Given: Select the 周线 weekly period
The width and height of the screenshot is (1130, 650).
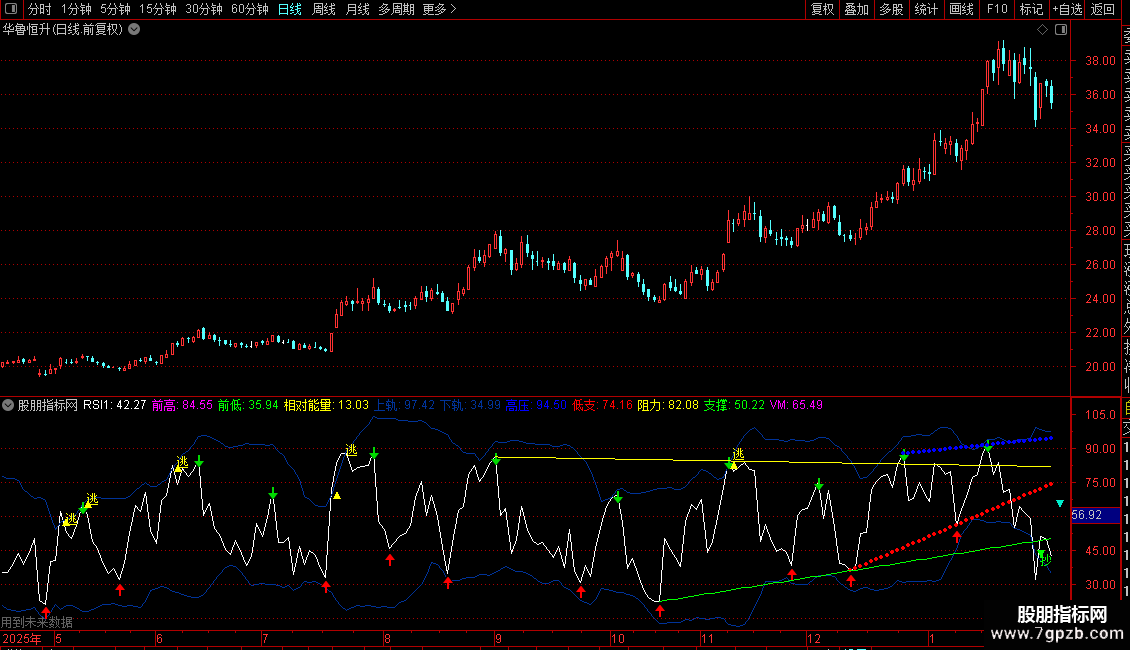Looking at the screenshot, I should point(324,10).
